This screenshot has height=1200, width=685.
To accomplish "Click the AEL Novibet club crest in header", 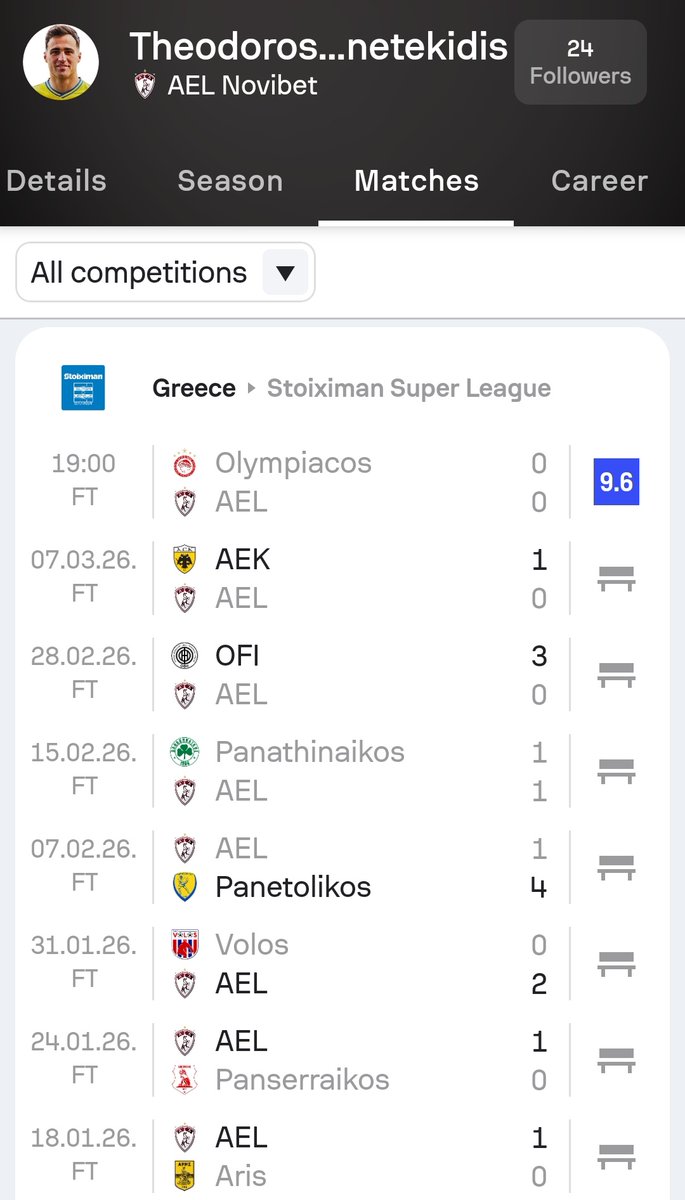I will coord(146,85).
